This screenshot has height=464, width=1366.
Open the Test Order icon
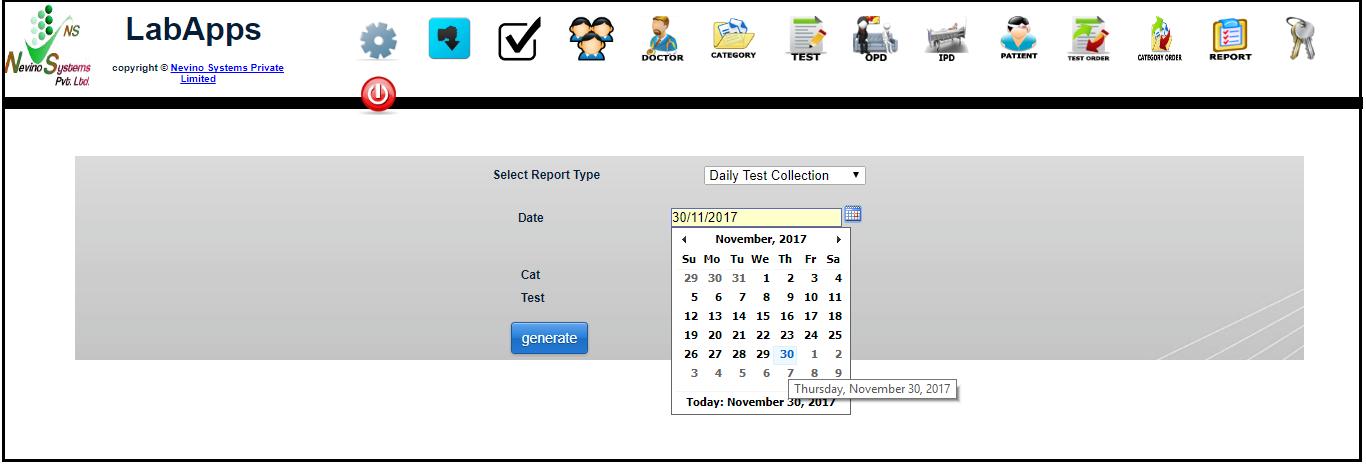(x=1088, y=40)
